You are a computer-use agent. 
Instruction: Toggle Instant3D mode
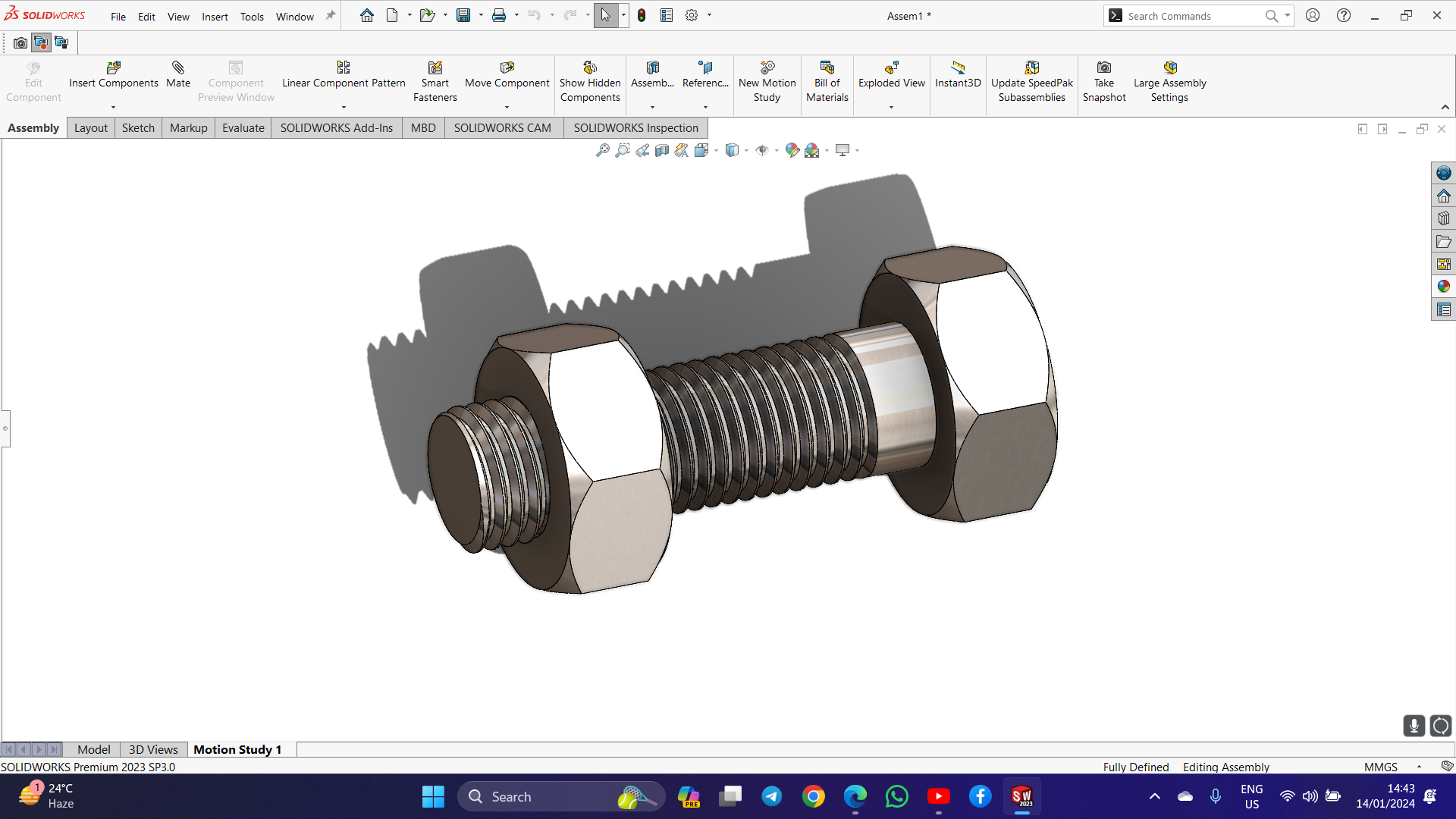point(958,74)
